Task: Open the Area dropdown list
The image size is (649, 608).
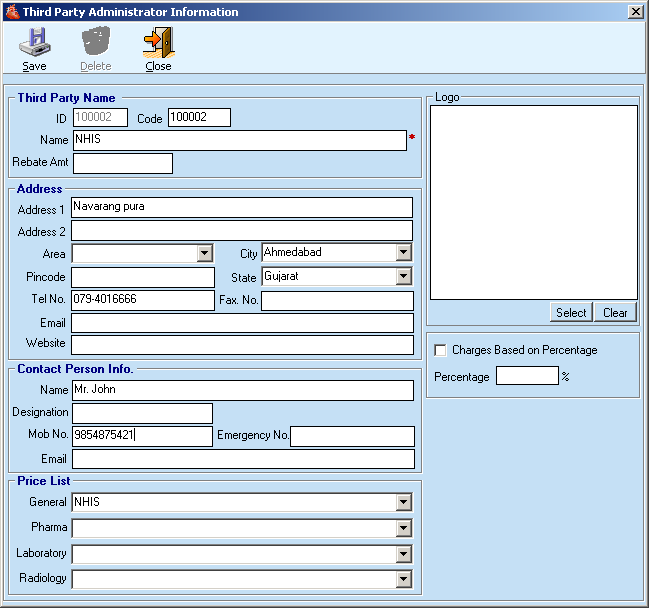Action: [x=204, y=254]
